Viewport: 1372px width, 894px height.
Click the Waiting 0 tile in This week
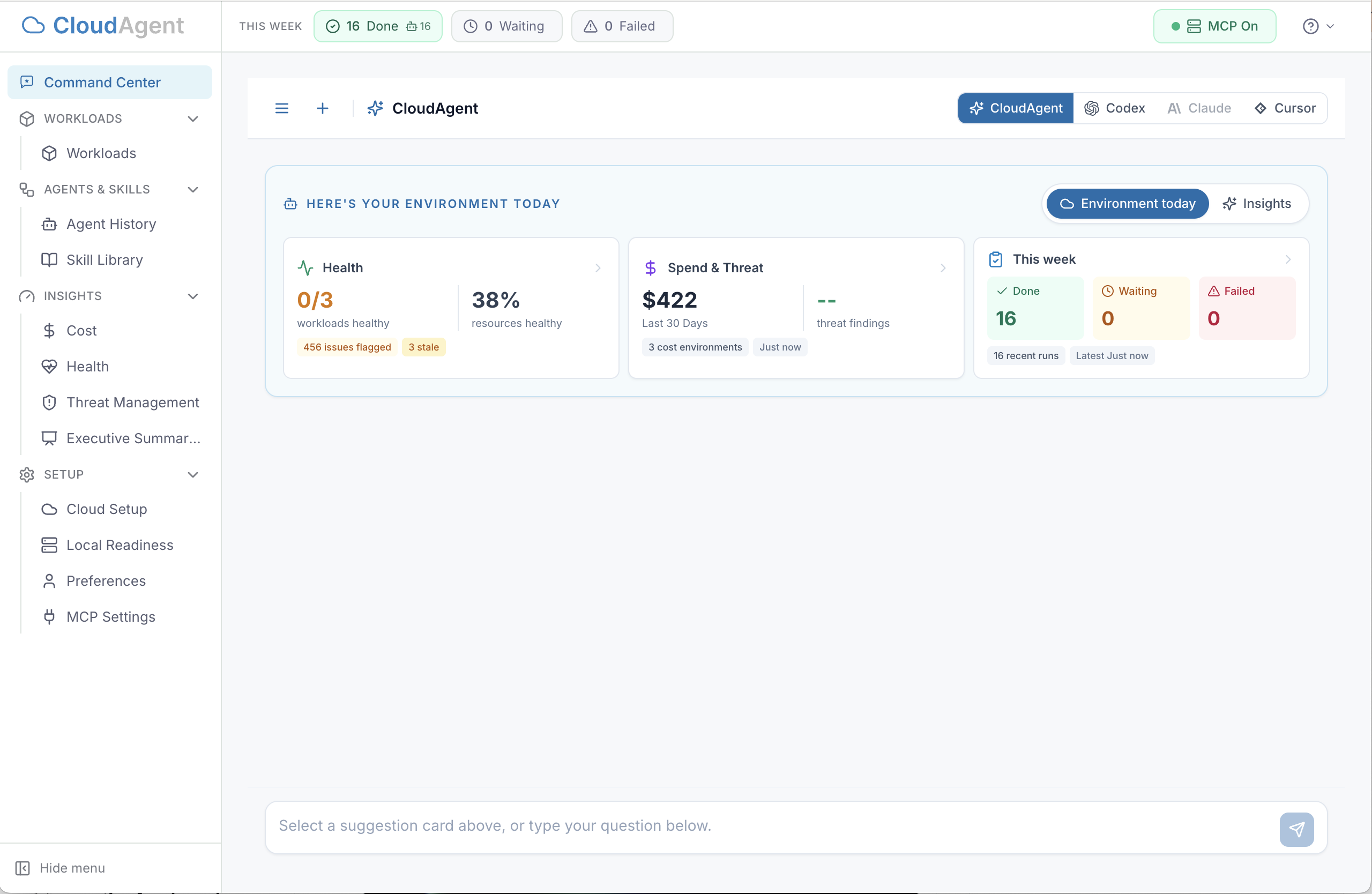(x=1142, y=308)
